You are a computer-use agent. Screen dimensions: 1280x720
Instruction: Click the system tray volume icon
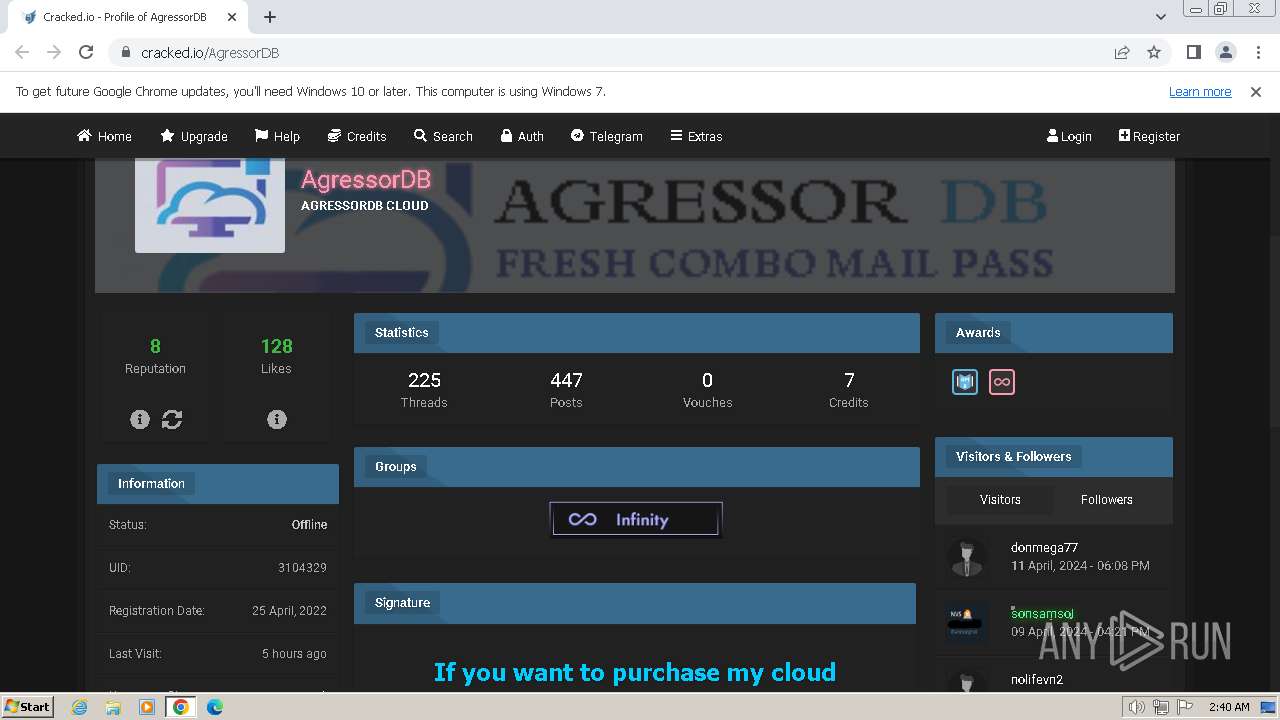coord(1136,707)
